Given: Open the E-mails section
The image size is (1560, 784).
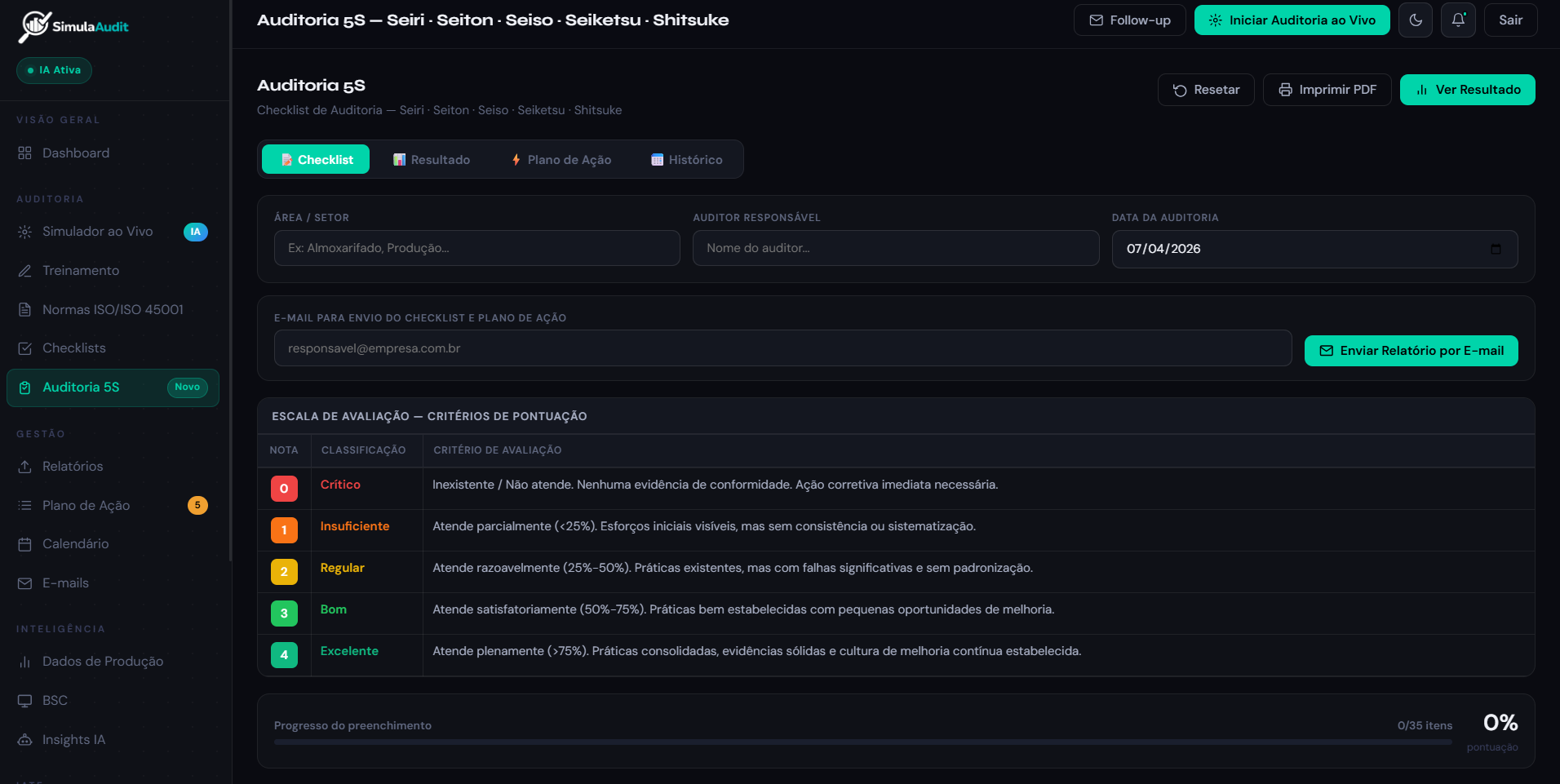Looking at the screenshot, I should point(66,582).
